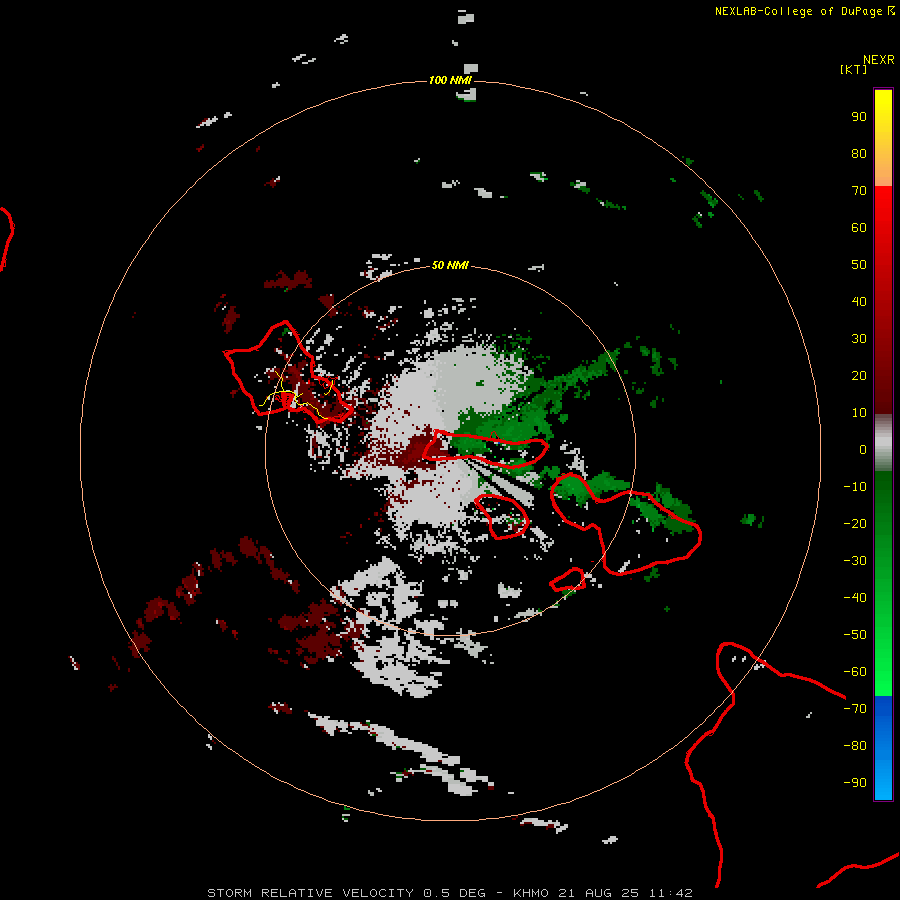Click the 90 value on the velocity scale

(x=859, y=117)
